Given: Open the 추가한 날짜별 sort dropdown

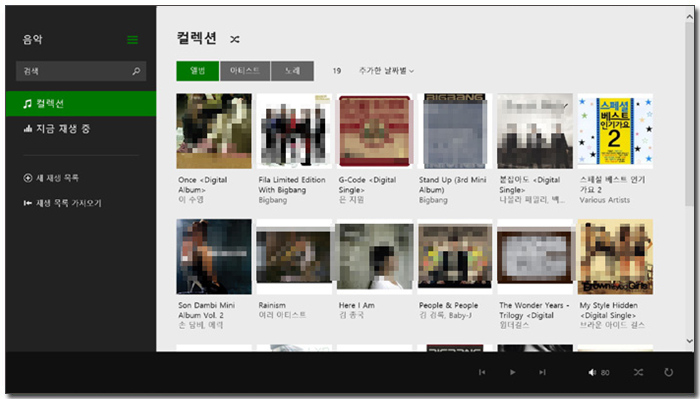Looking at the screenshot, I should click(386, 71).
